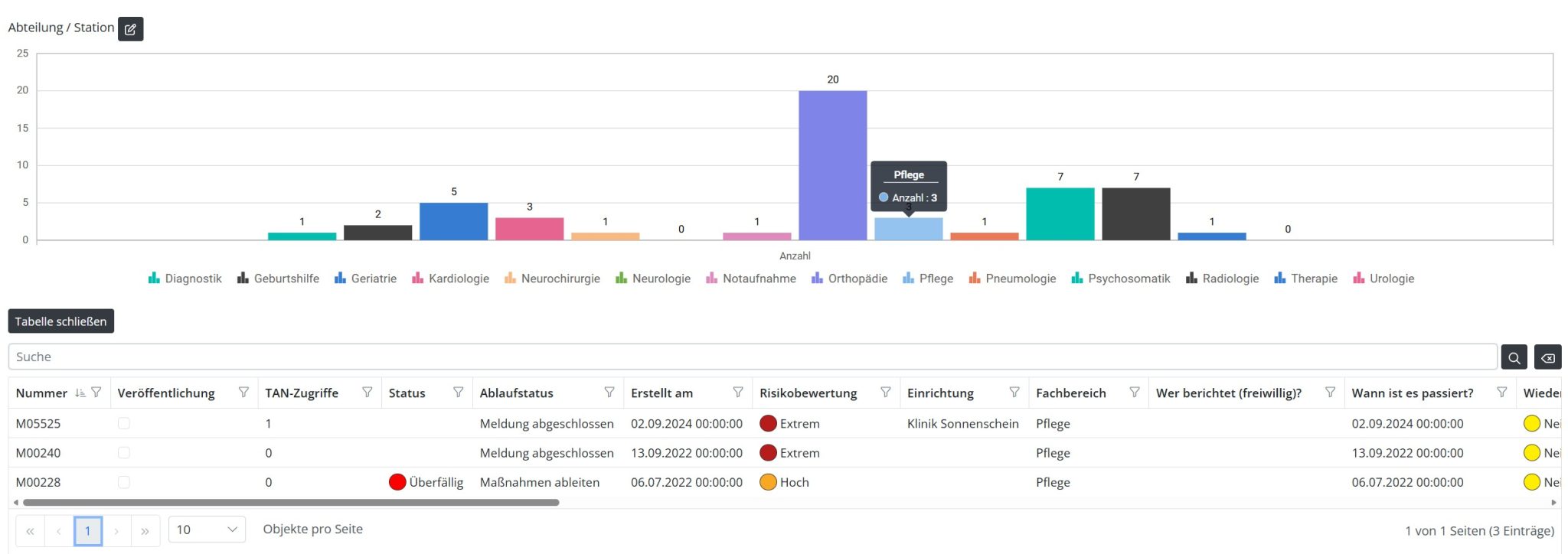Viewport: 1568px width, 554px height.
Task: Click the sort icon next to Nummer
Action: [80, 393]
